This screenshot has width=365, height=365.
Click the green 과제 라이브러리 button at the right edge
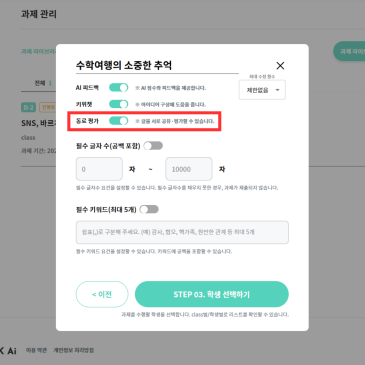click(x=349, y=51)
